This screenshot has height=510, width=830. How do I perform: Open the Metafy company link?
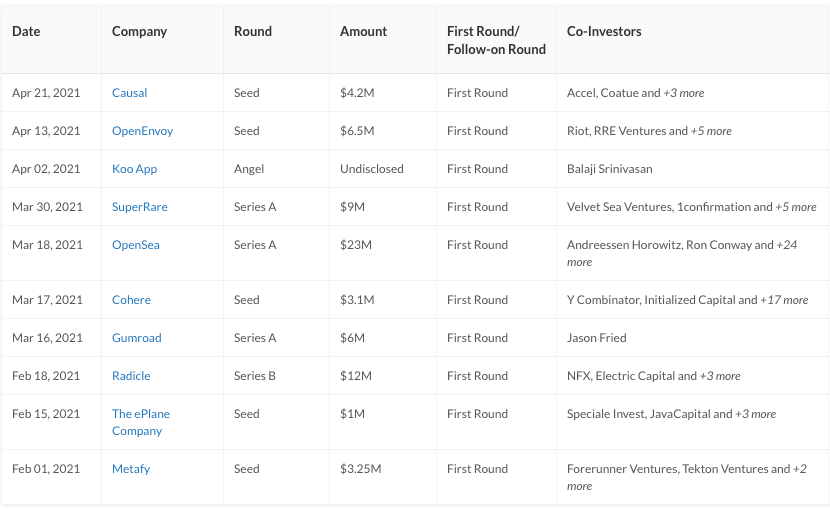click(131, 469)
